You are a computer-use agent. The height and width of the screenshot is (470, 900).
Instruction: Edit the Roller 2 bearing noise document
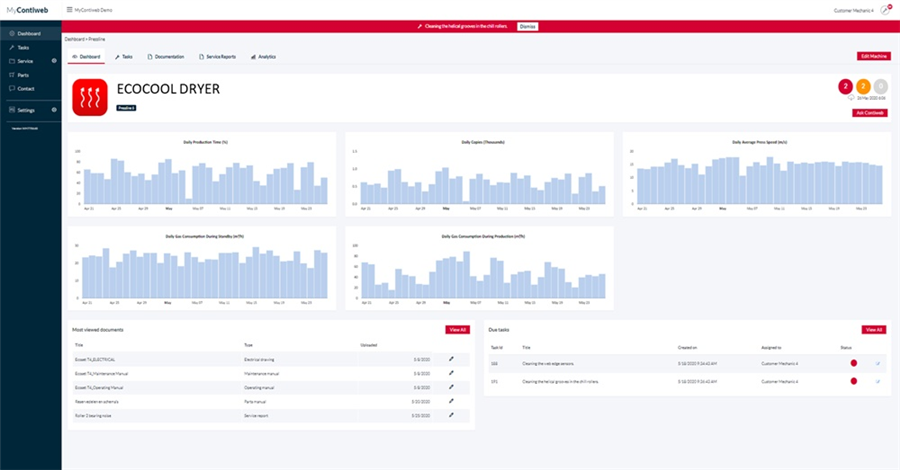click(x=451, y=415)
